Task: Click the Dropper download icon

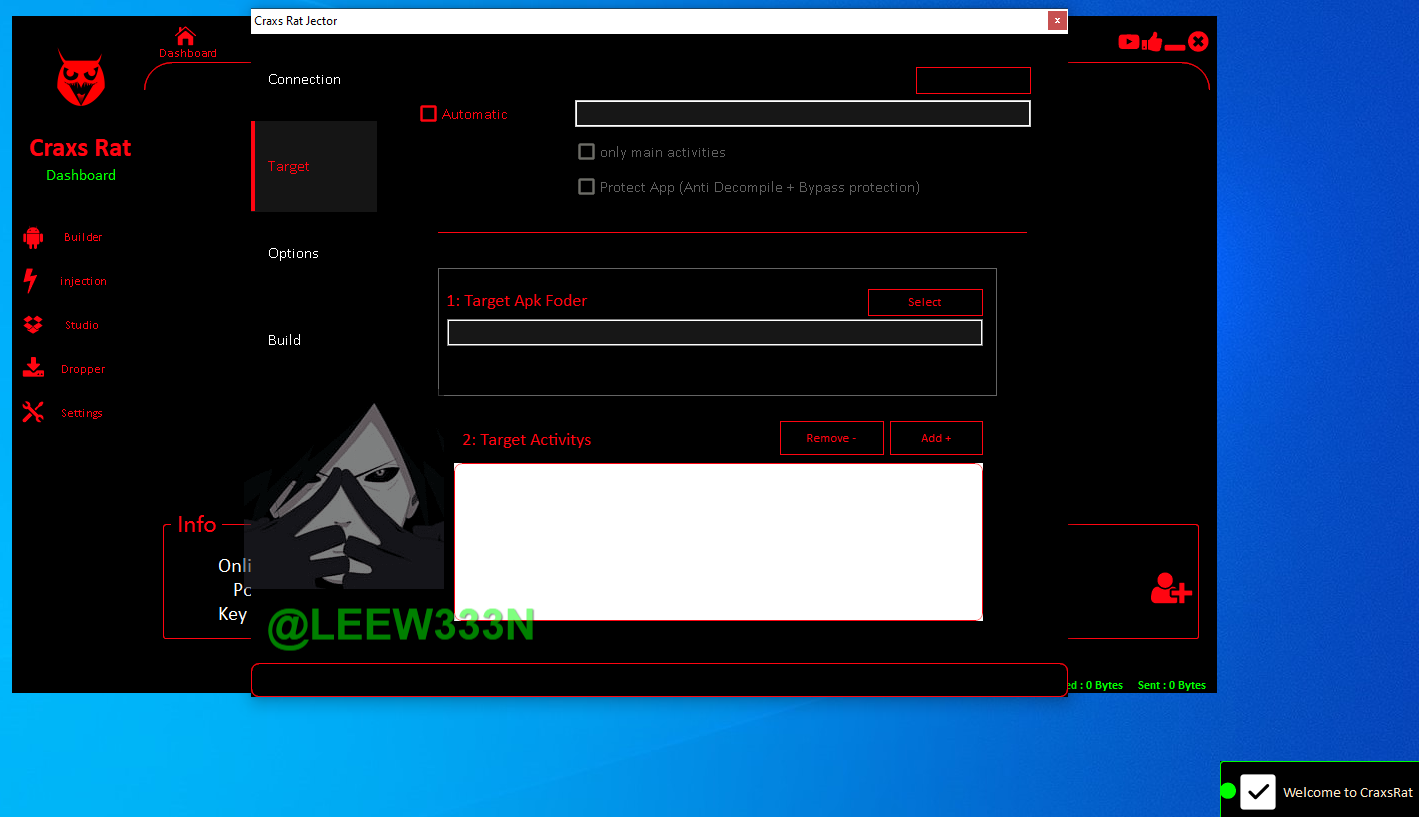Action: pyautogui.click(x=33, y=369)
